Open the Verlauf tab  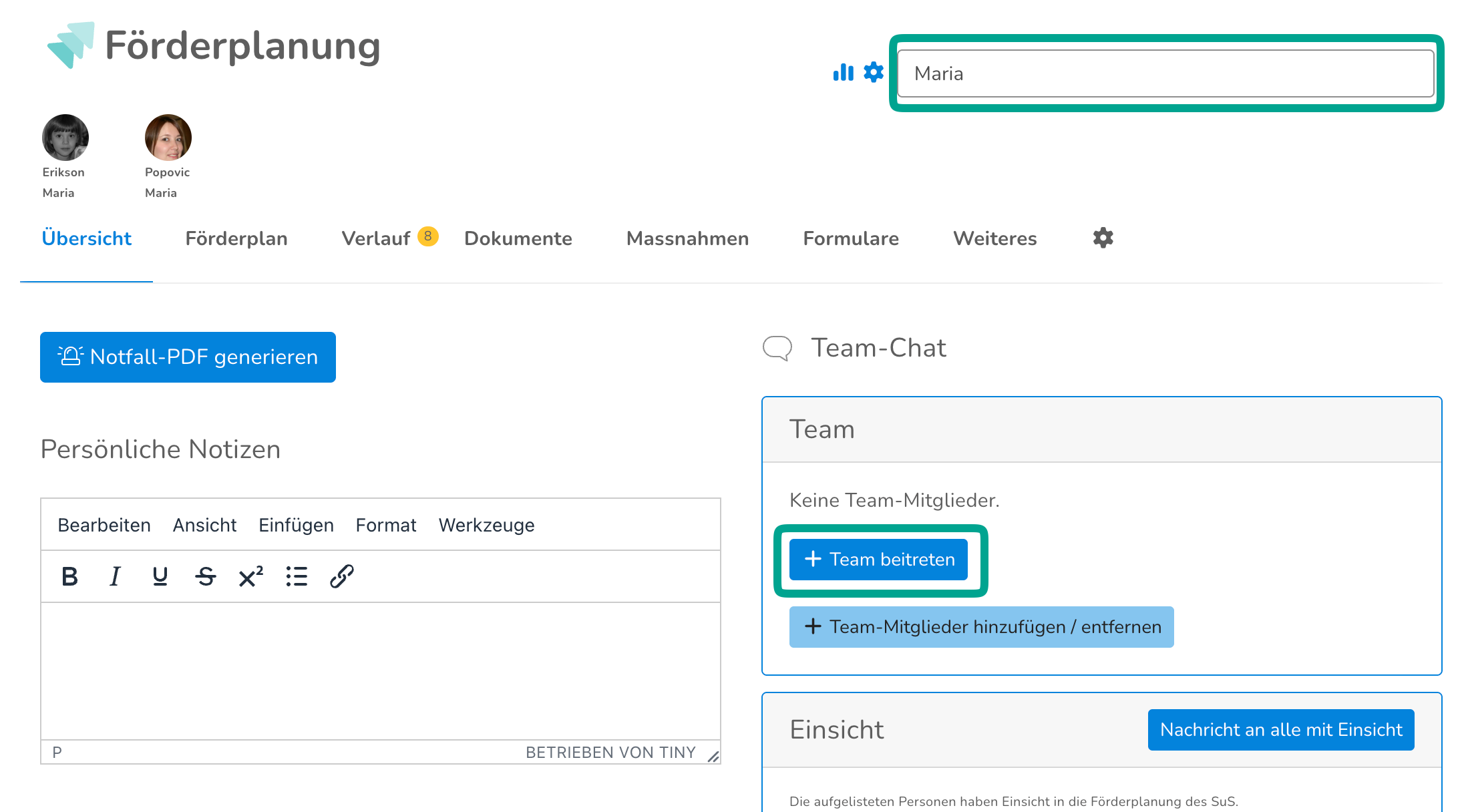tap(376, 238)
